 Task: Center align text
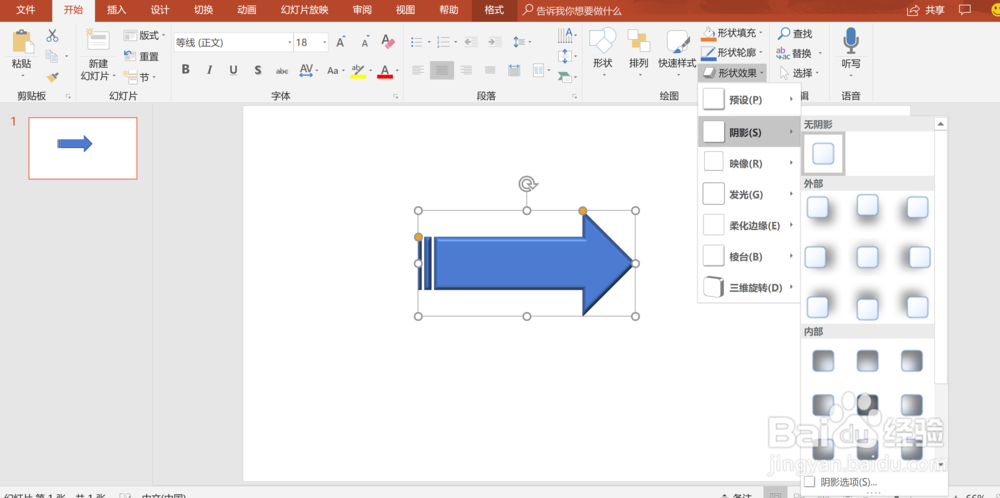442,70
